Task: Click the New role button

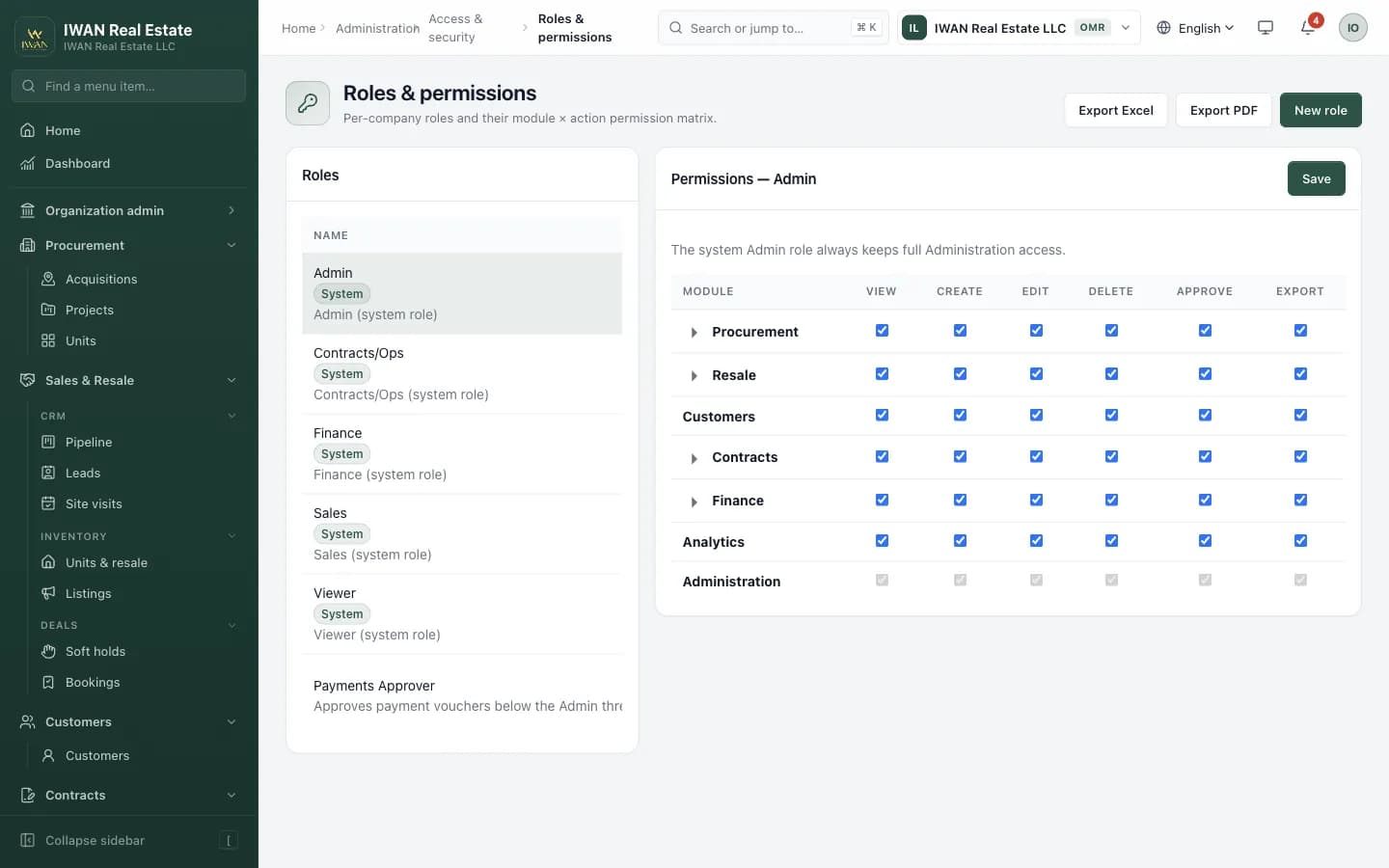Action: coord(1321,110)
